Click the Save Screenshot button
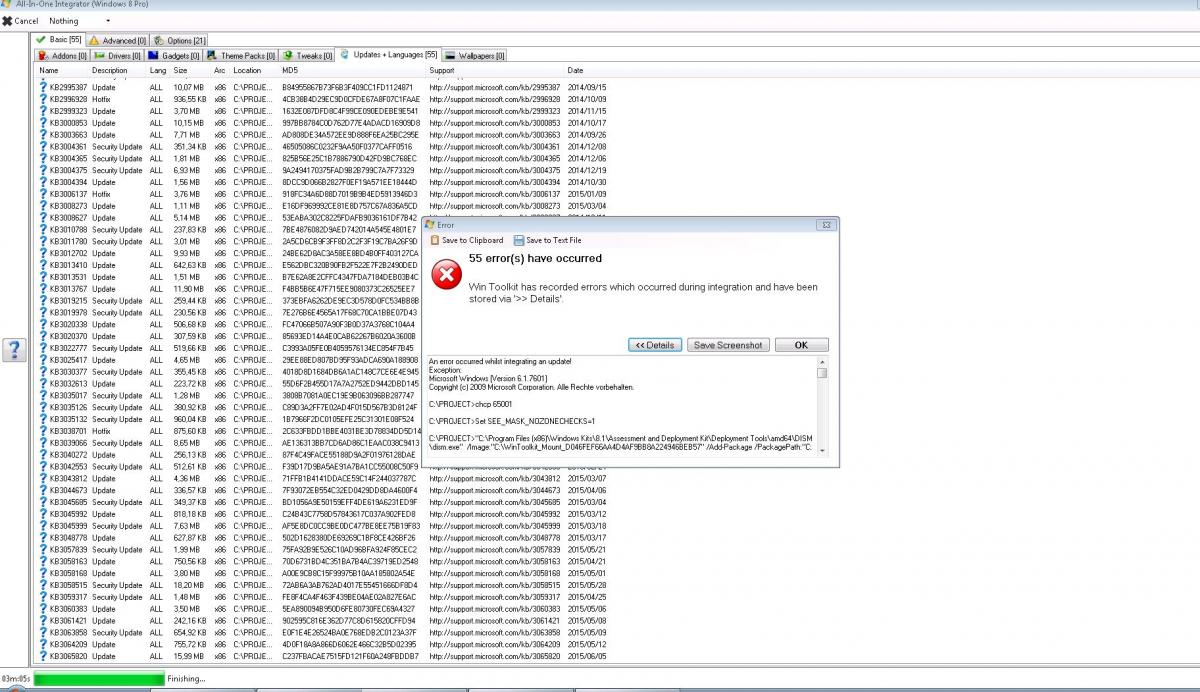Screen dimensions: 1200x692 click(x=728, y=345)
